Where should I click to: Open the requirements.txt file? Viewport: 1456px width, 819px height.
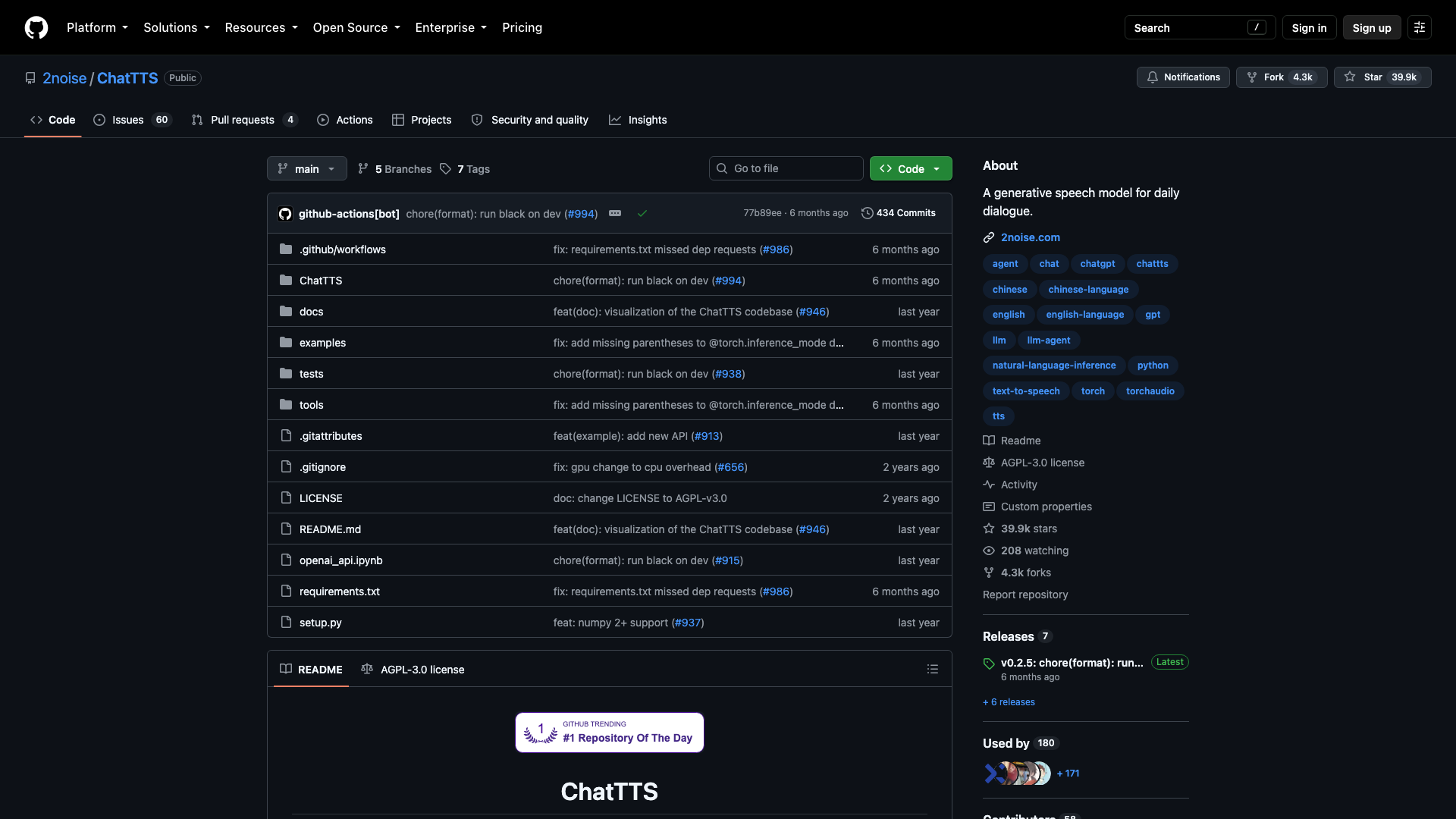click(339, 591)
